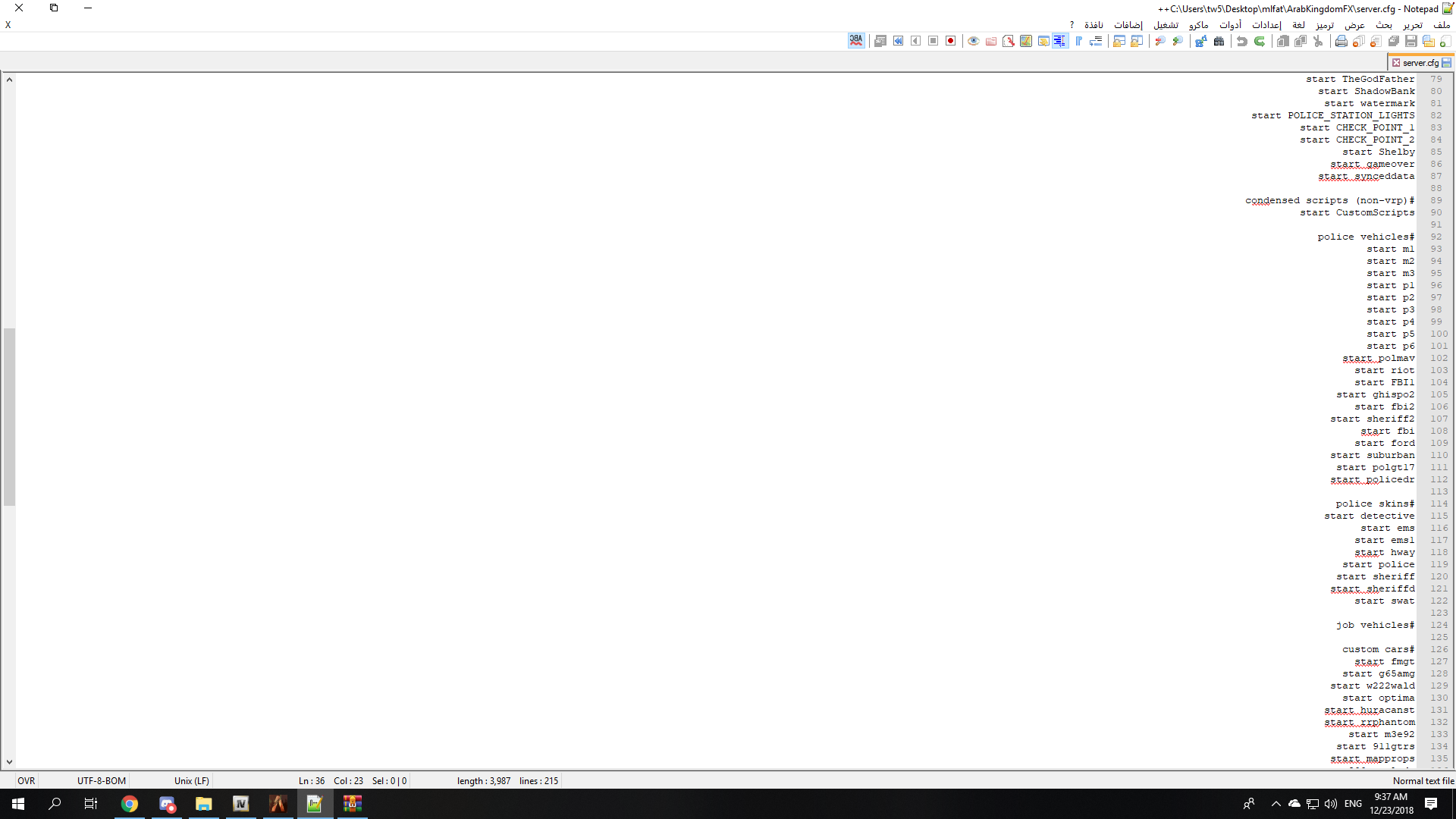The image size is (1456, 819).
Task: Click the Save file toolbar icon
Action: [1411, 41]
